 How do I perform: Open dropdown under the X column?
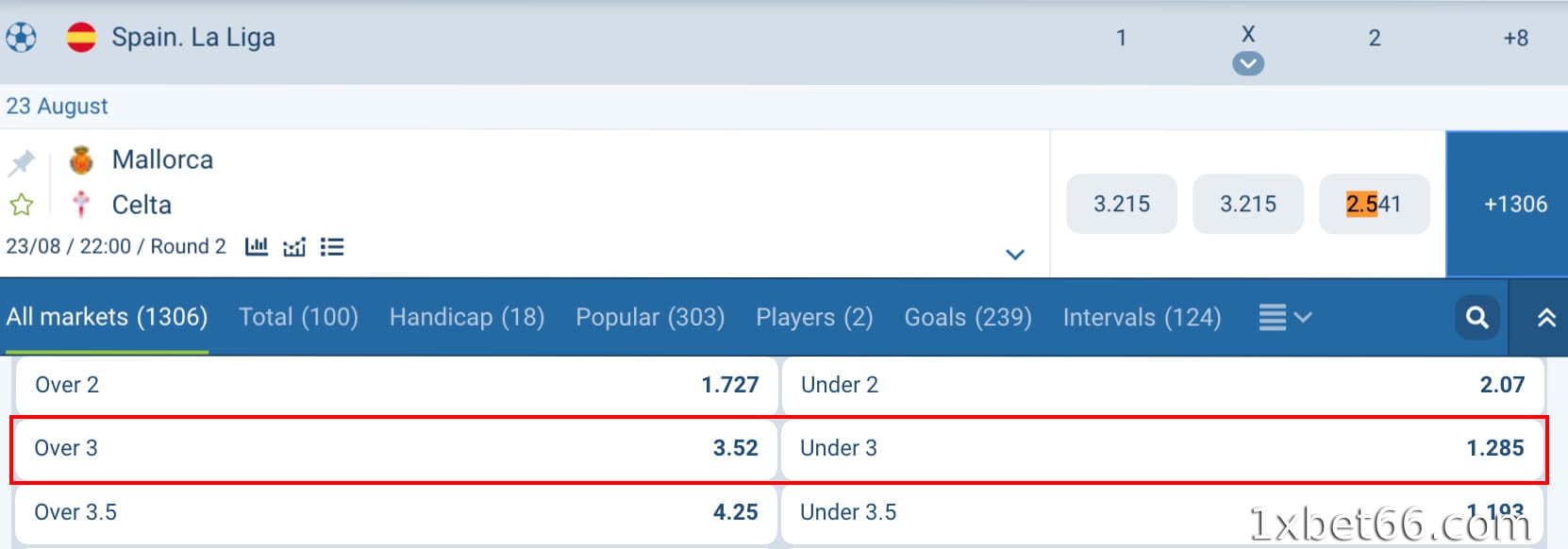point(1248,64)
